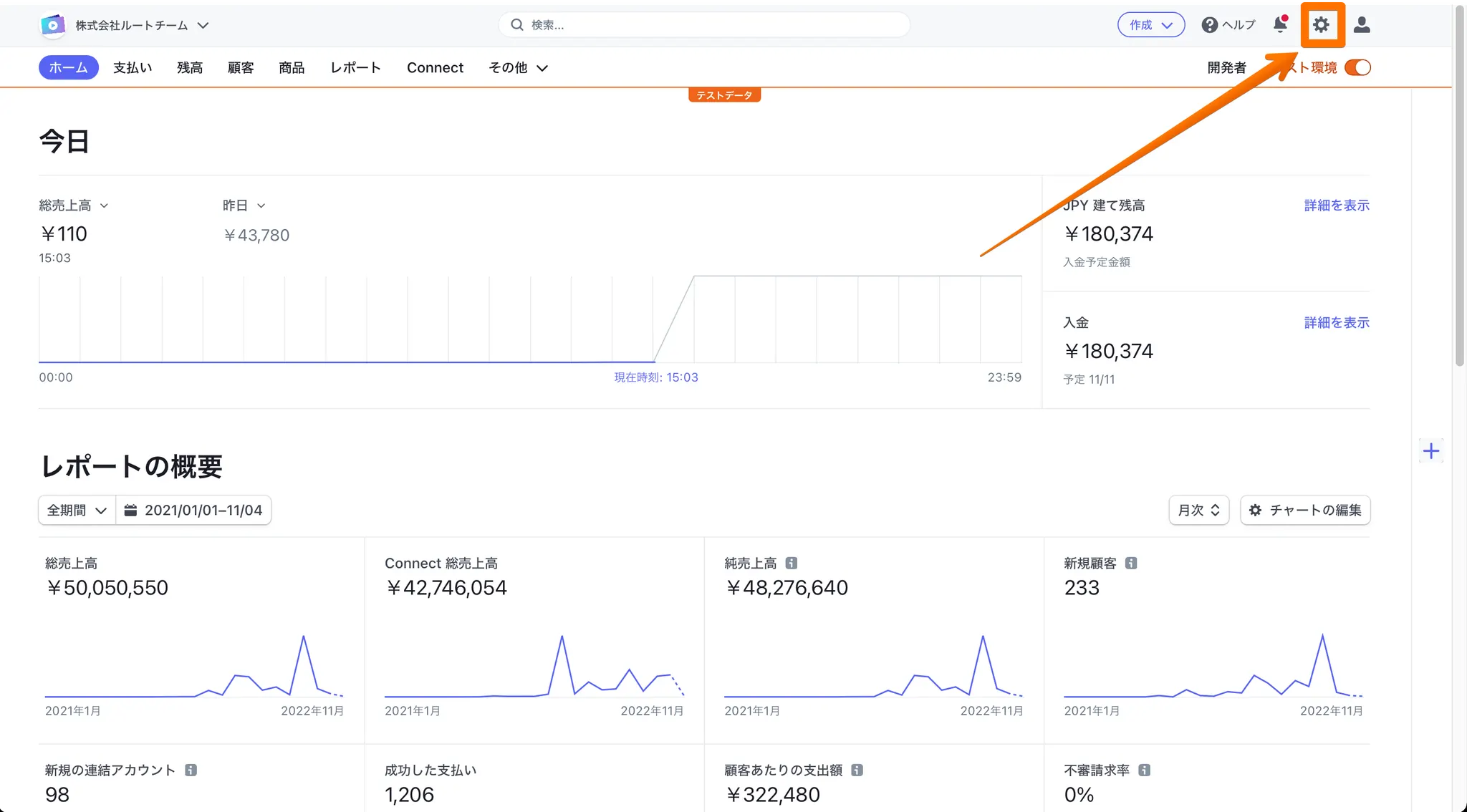Switch to the 支払い tab
1467x812 pixels.
click(133, 67)
